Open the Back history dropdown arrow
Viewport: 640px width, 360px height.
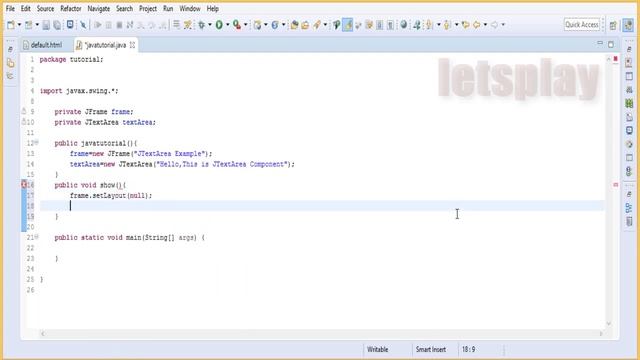coord(485,25)
